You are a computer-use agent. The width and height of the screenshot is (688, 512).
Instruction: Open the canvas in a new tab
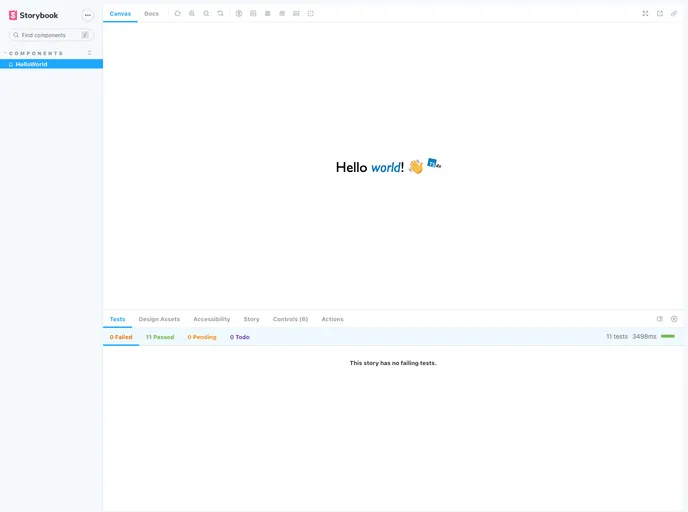click(x=660, y=13)
